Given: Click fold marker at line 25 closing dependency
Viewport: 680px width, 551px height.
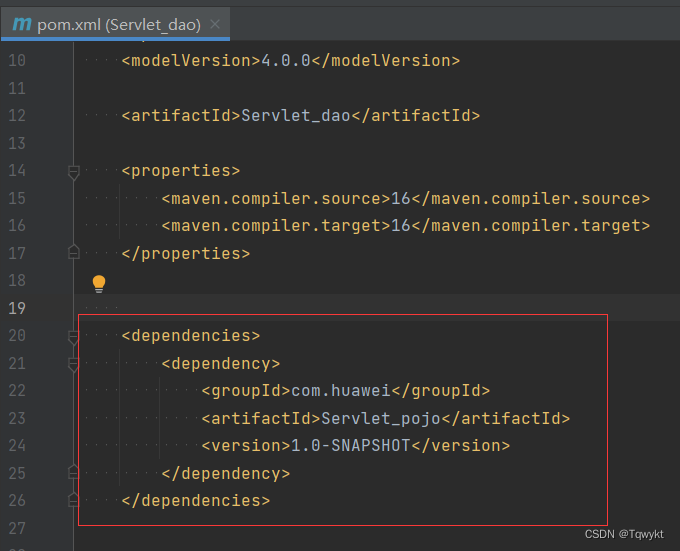Looking at the screenshot, I should click(74, 472).
